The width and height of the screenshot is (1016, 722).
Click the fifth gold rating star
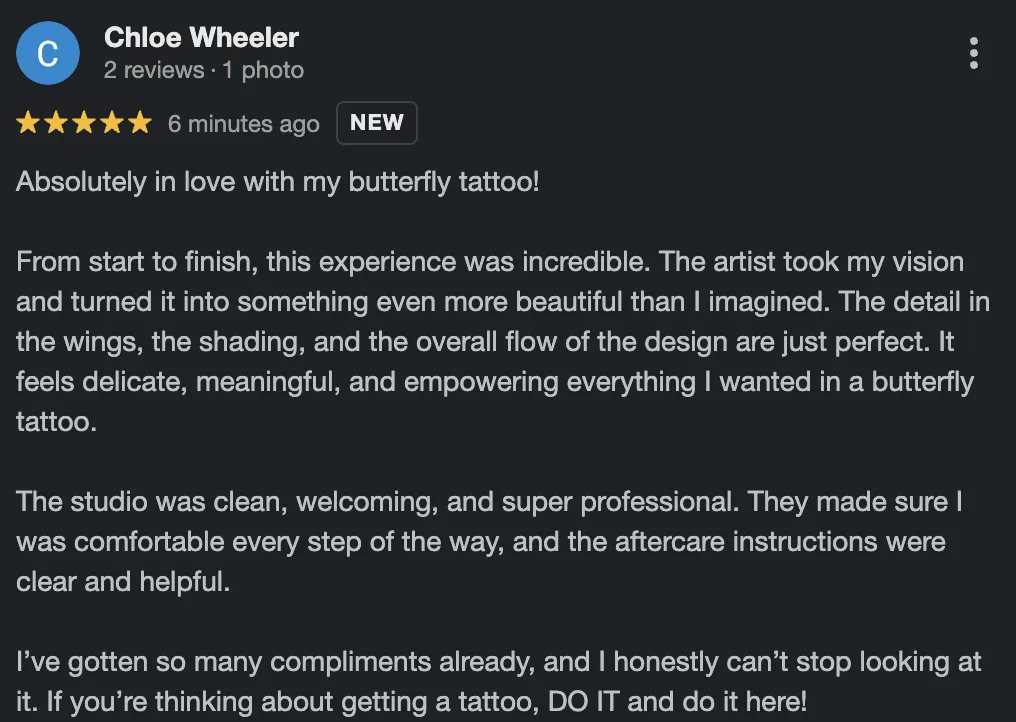140,123
